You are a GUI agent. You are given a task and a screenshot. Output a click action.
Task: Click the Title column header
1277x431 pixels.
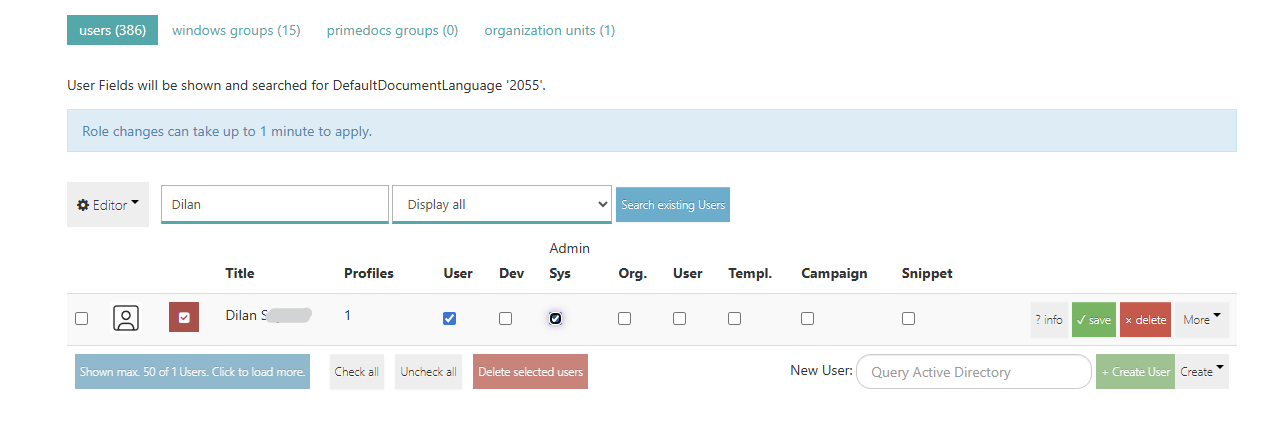coord(240,273)
